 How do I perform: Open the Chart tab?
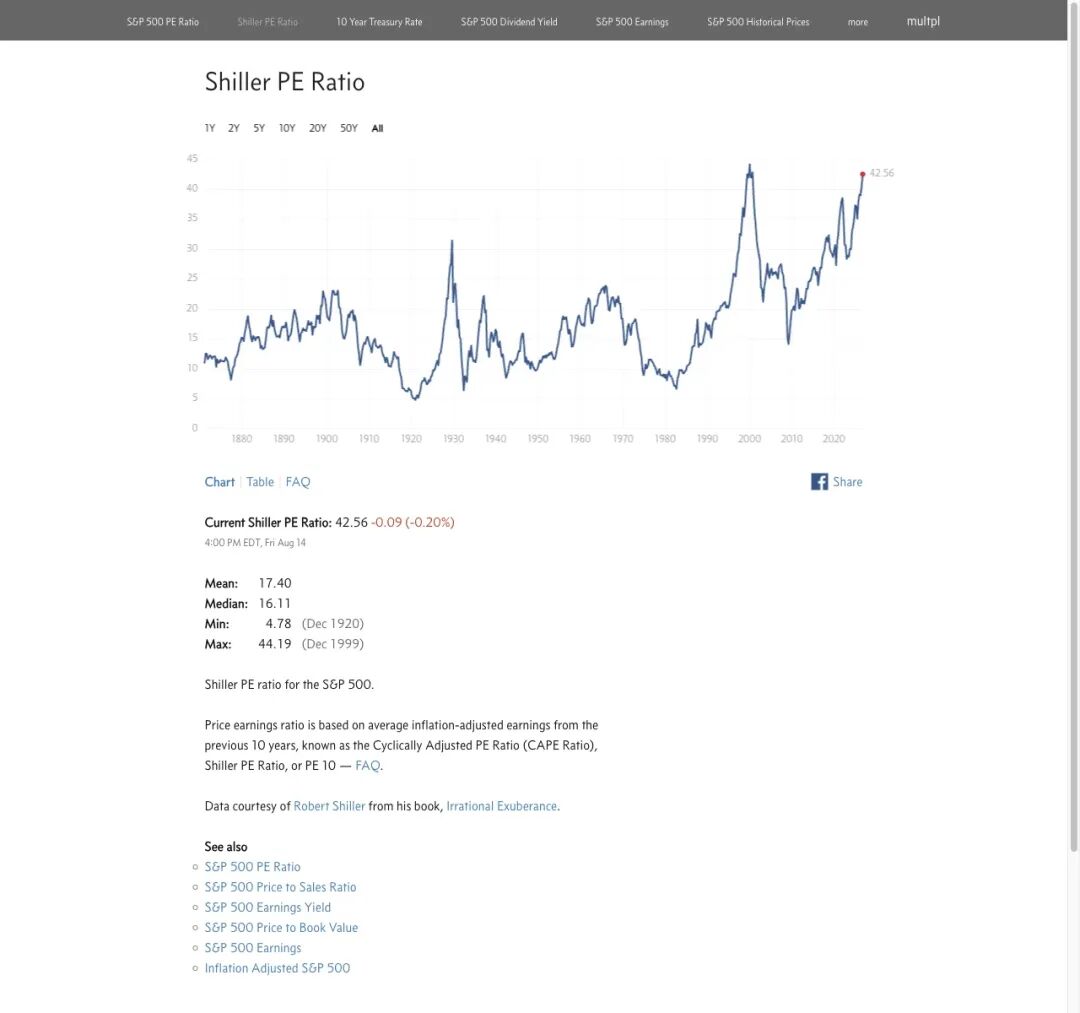(220, 482)
